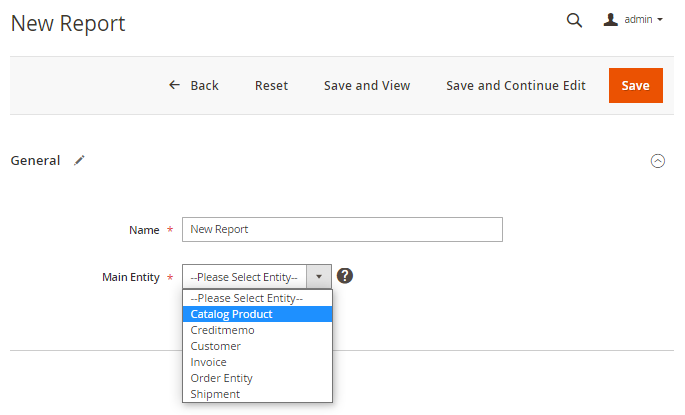Image resolution: width=685 pixels, height=415 pixels.
Task: Click the Main Entity dropdown arrow
Action: click(x=319, y=277)
